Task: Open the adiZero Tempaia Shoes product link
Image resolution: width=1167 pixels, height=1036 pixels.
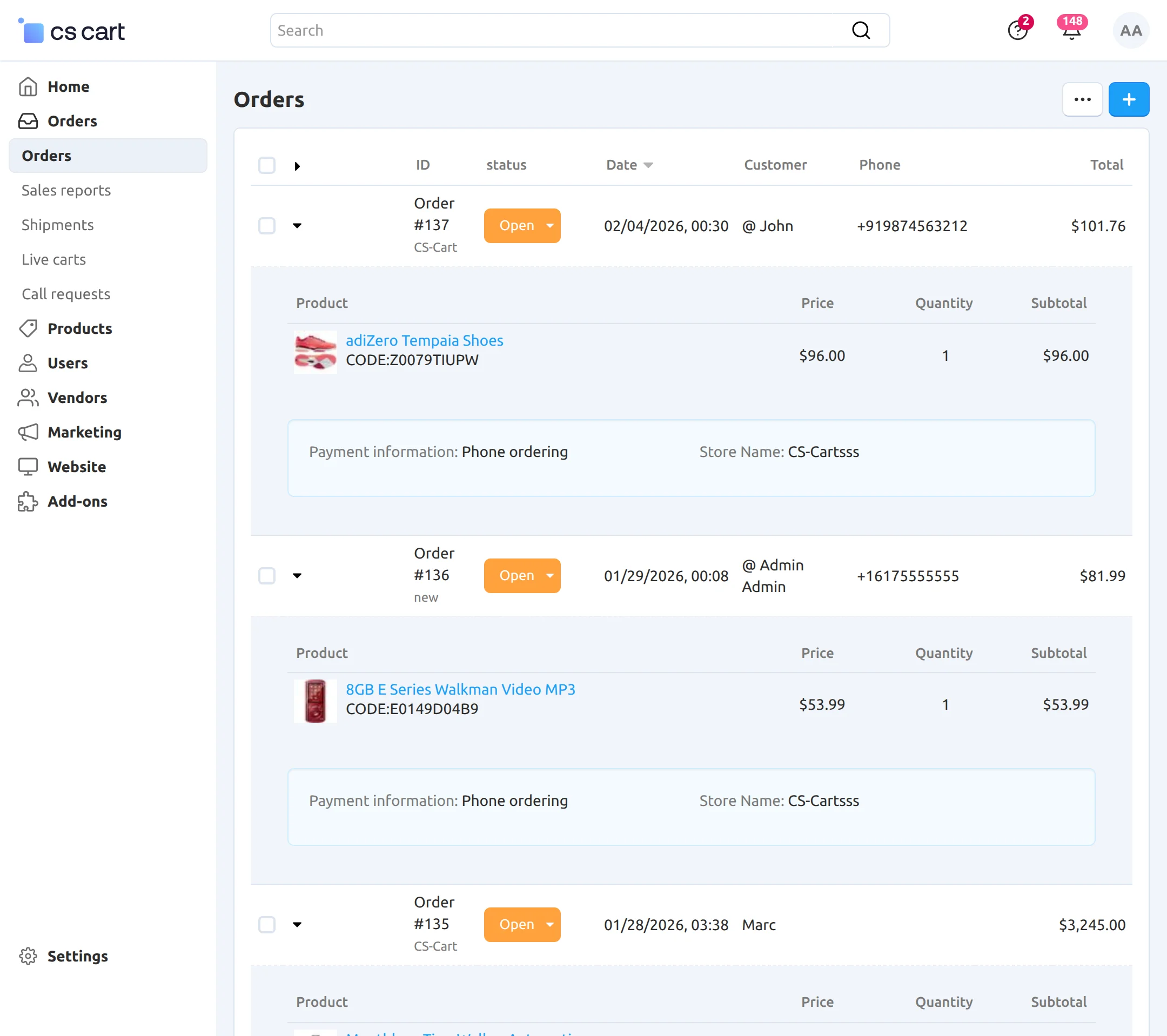Action: pyautogui.click(x=424, y=340)
